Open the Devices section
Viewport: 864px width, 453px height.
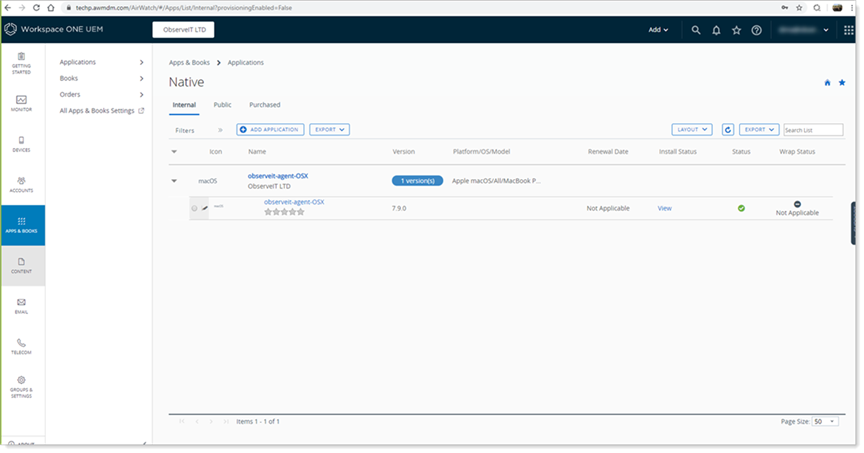tap(21, 144)
